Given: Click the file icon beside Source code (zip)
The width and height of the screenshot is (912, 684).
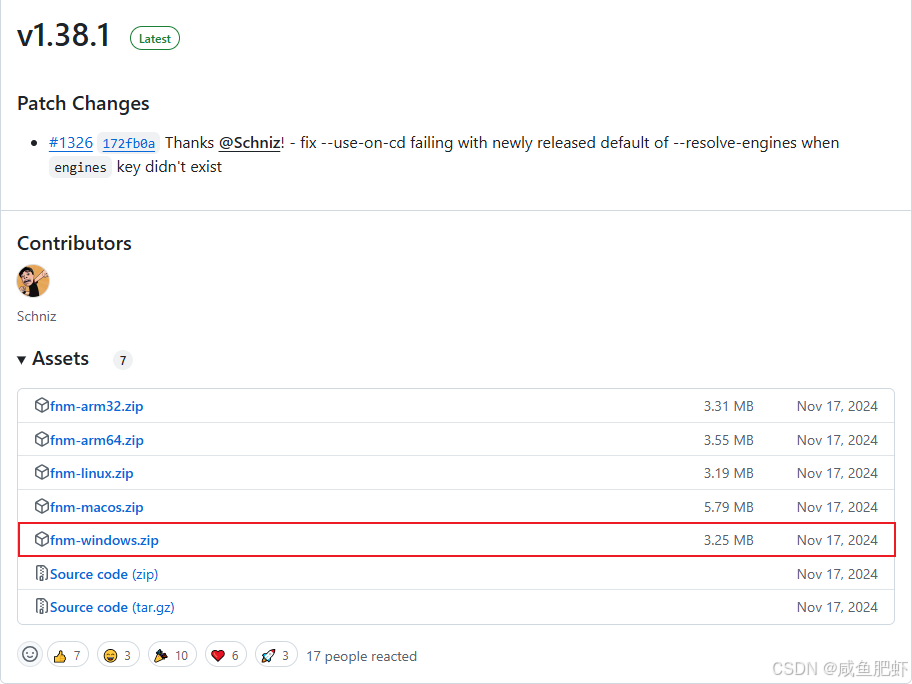Looking at the screenshot, I should coord(41,573).
